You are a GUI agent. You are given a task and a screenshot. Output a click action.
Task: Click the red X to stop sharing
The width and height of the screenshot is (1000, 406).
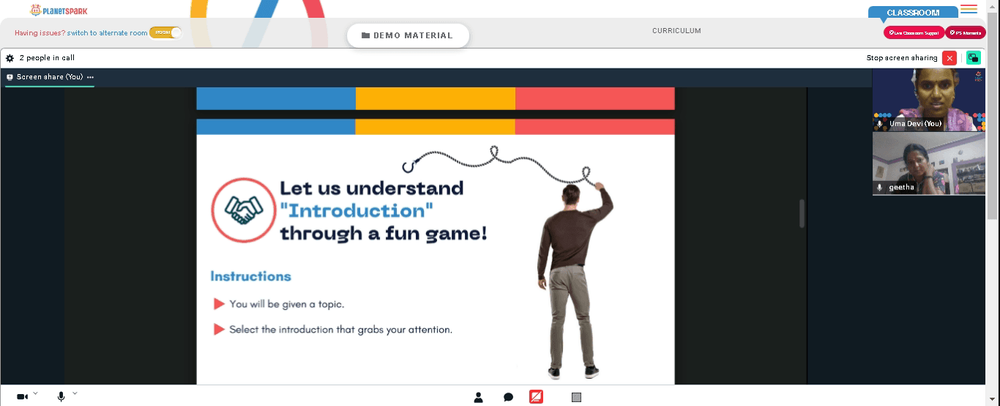[x=950, y=58]
